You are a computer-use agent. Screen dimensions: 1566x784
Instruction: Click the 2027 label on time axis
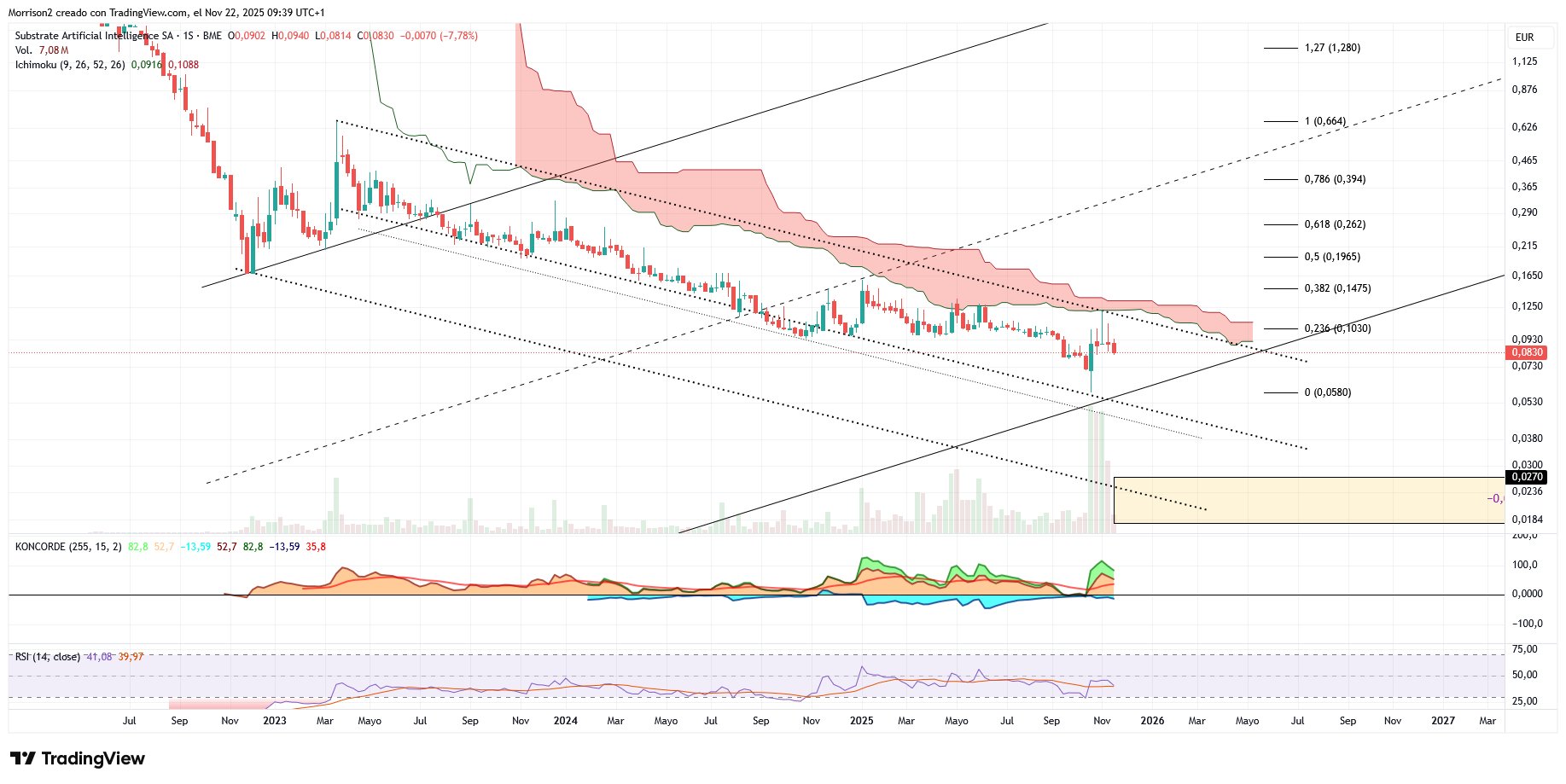click(1443, 721)
